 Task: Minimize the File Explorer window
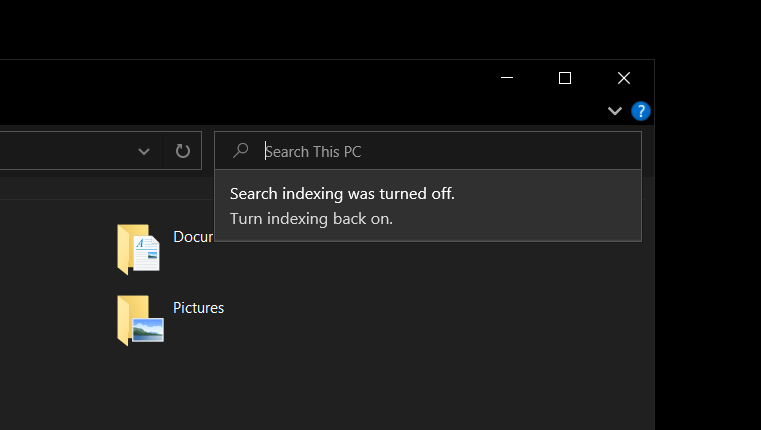(x=508, y=78)
